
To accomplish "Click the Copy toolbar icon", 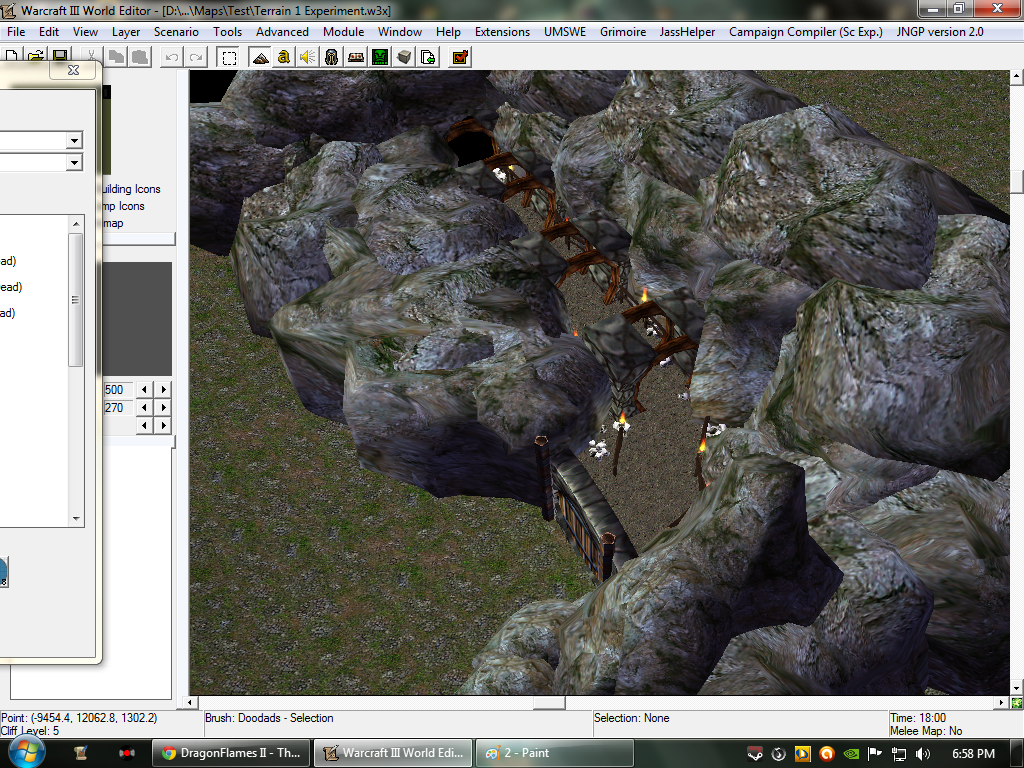I will (116, 57).
